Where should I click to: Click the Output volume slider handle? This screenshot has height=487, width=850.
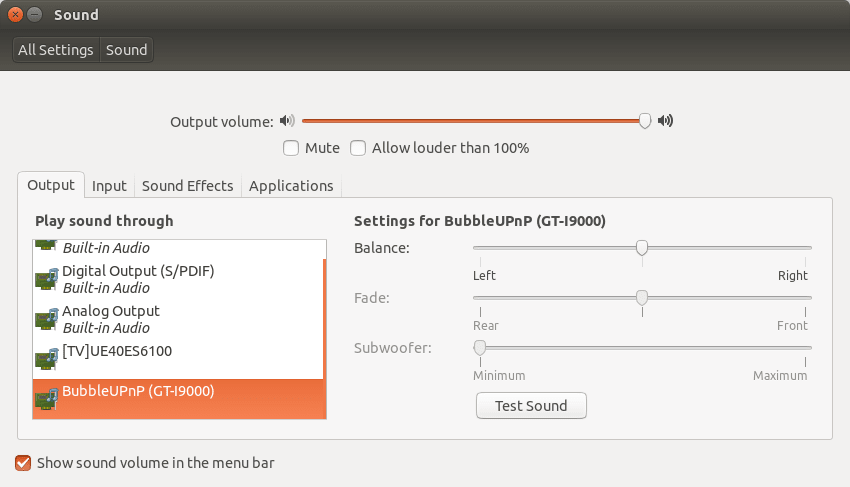pos(645,120)
